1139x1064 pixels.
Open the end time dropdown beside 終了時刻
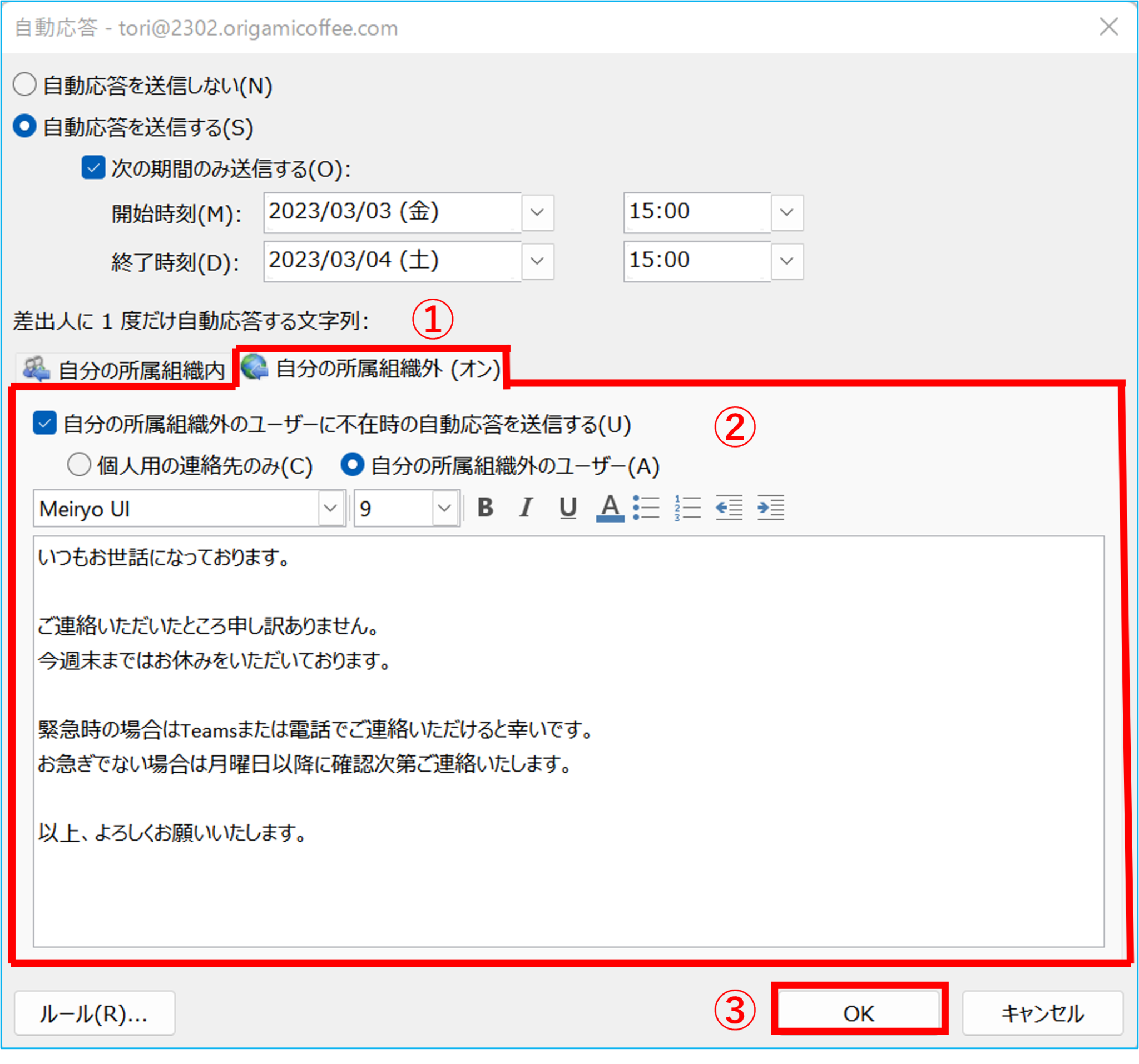(x=786, y=261)
